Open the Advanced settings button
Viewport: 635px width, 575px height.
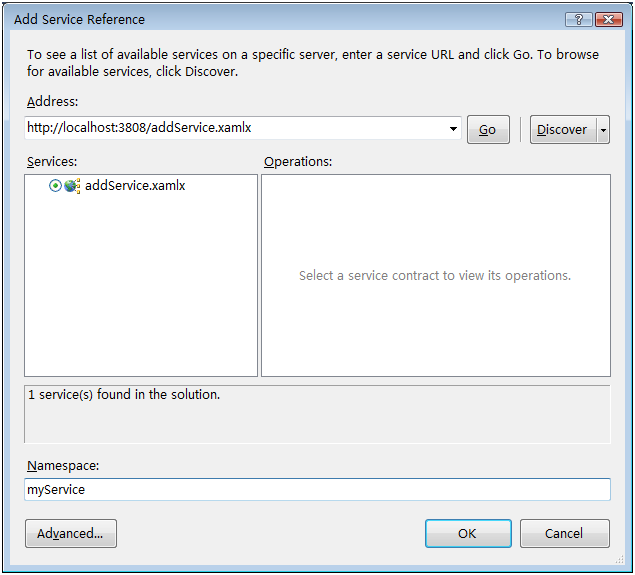click(71, 534)
